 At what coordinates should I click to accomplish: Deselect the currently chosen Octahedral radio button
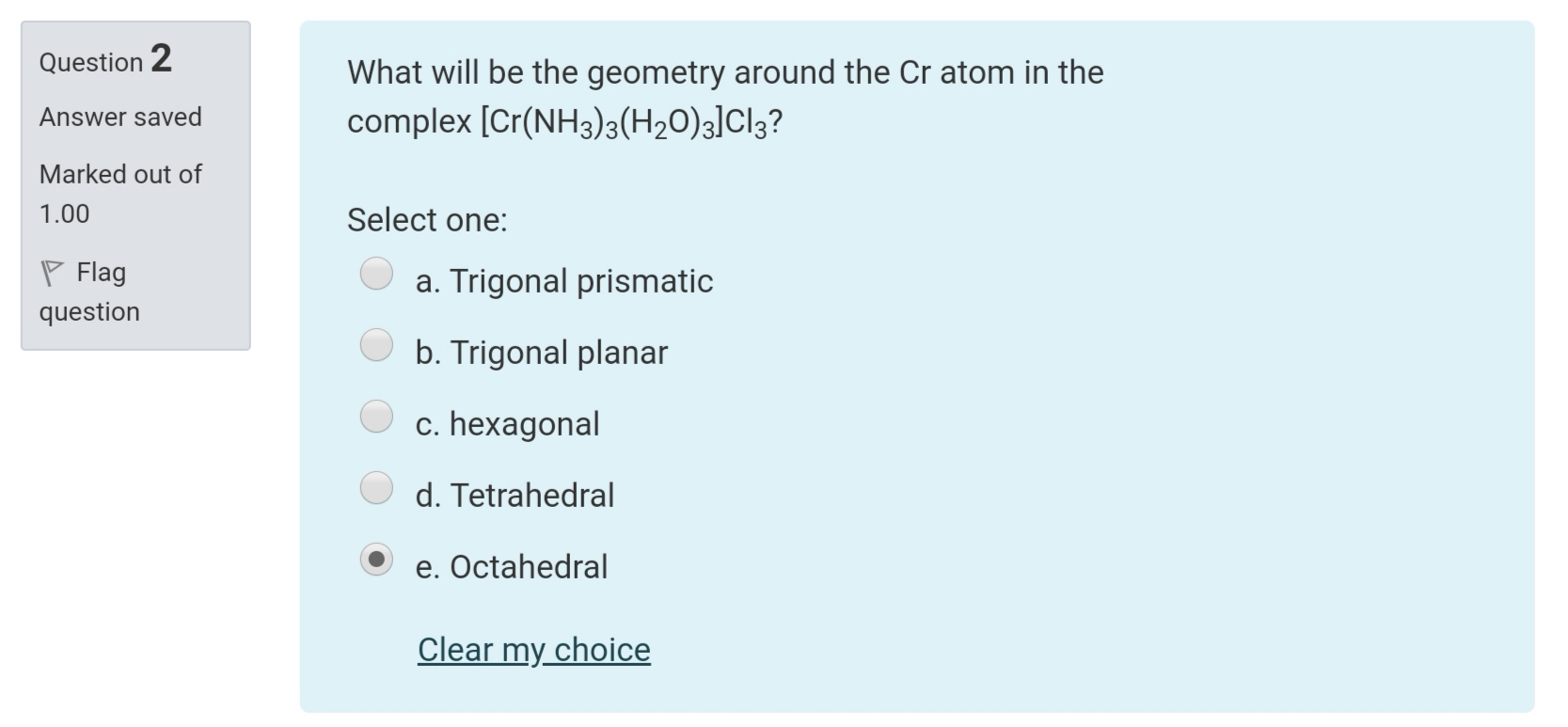tap(376, 559)
